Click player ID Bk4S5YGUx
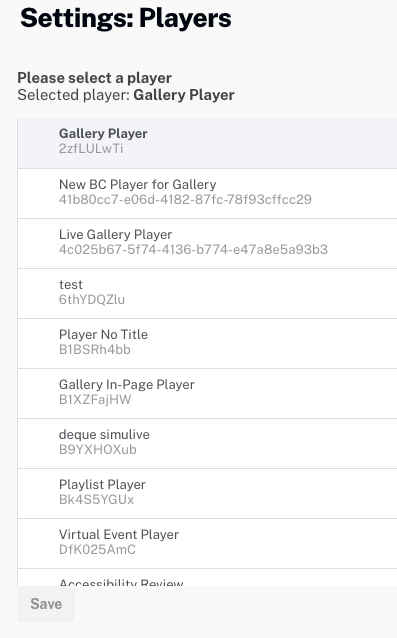 tap(96, 500)
